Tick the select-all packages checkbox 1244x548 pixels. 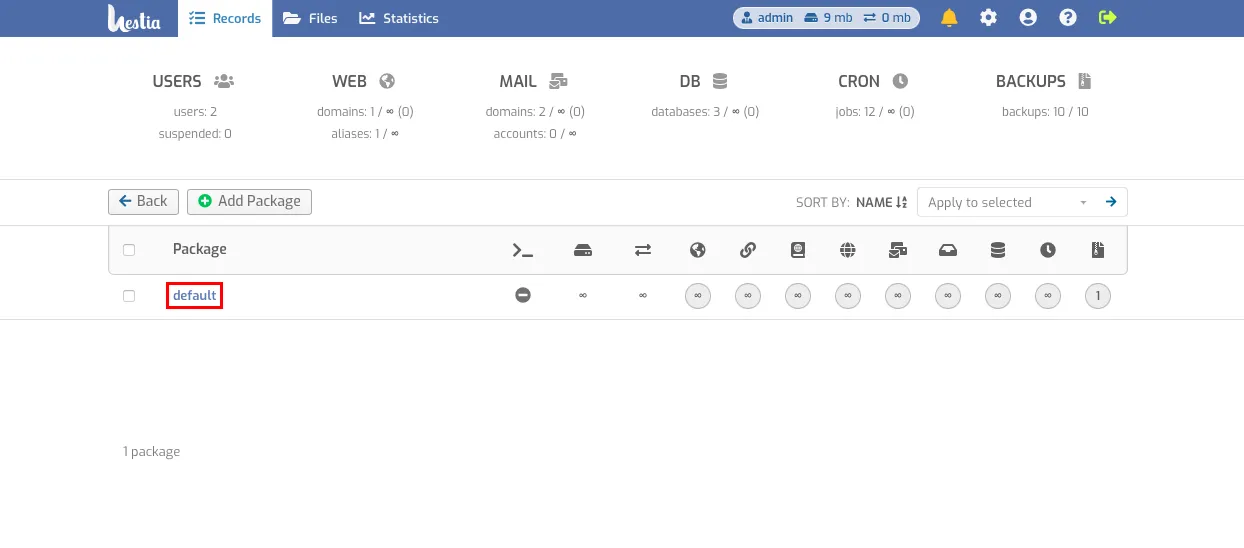pos(129,250)
